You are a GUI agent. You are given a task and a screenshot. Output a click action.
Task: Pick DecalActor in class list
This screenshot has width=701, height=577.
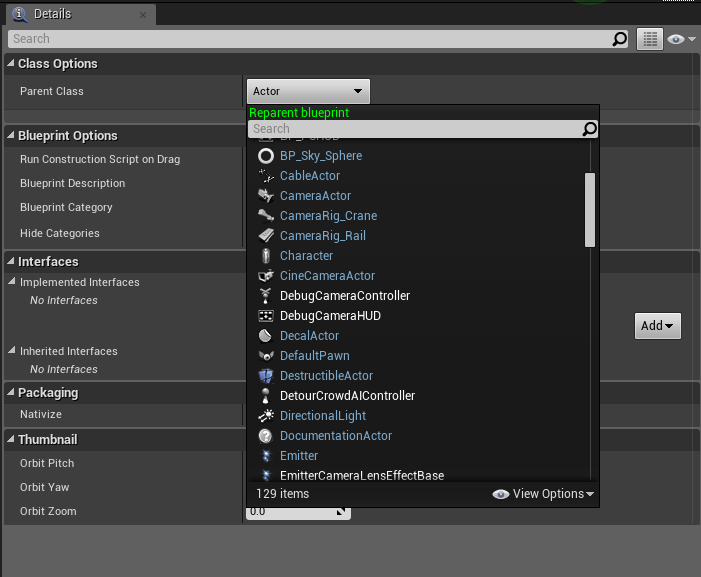coord(309,336)
